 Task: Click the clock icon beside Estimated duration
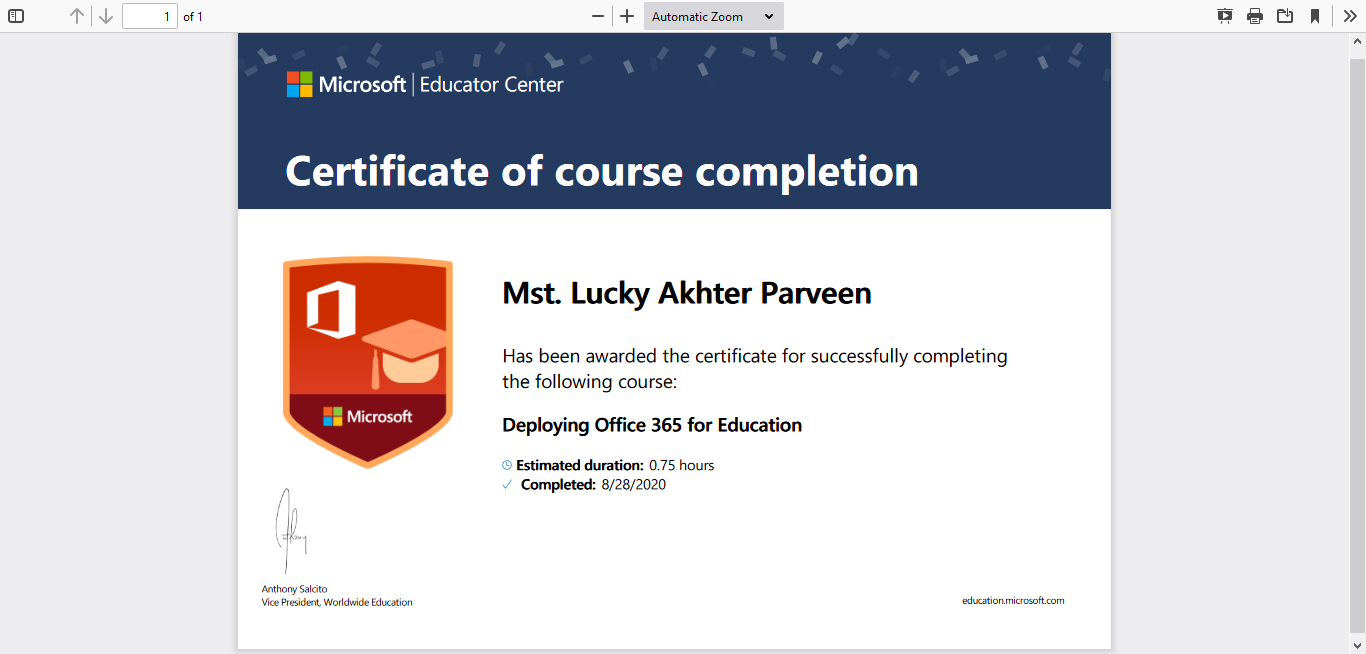pyautogui.click(x=507, y=465)
